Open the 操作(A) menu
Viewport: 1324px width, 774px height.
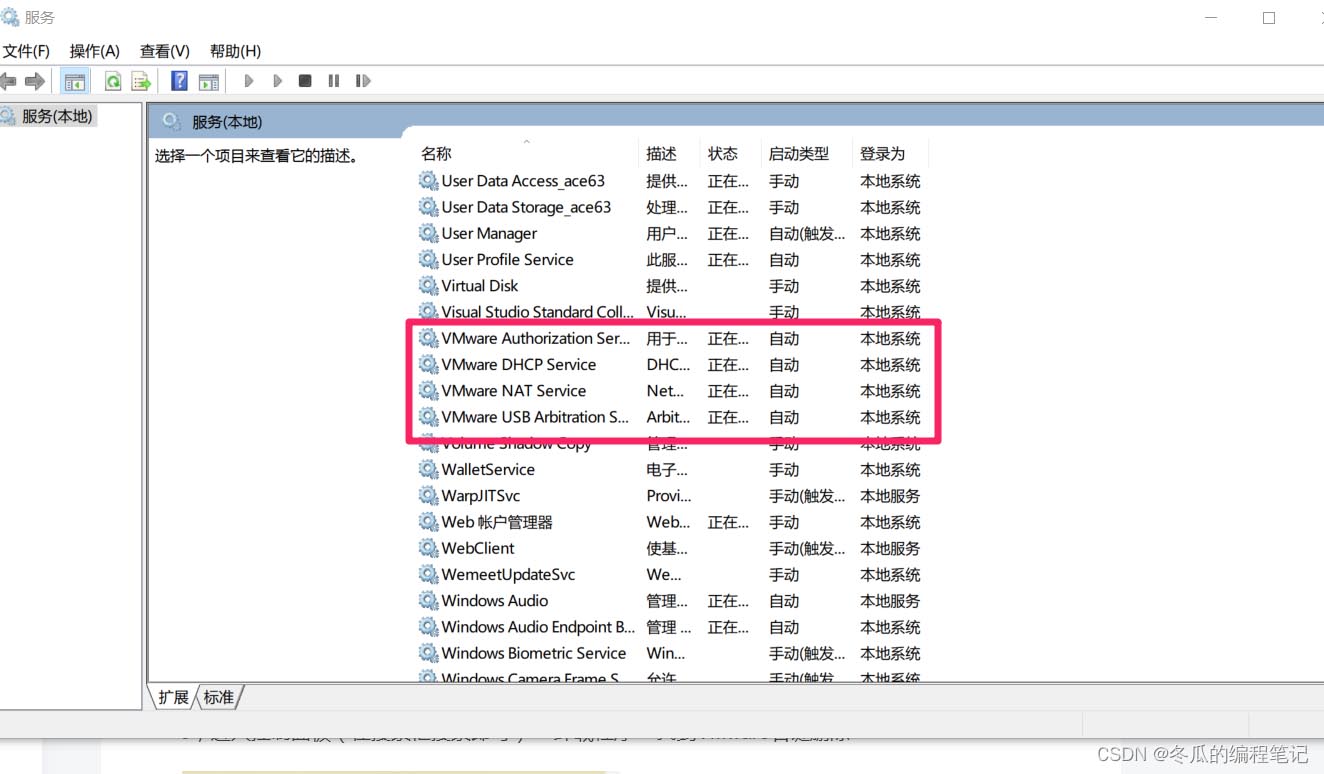coord(94,51)
